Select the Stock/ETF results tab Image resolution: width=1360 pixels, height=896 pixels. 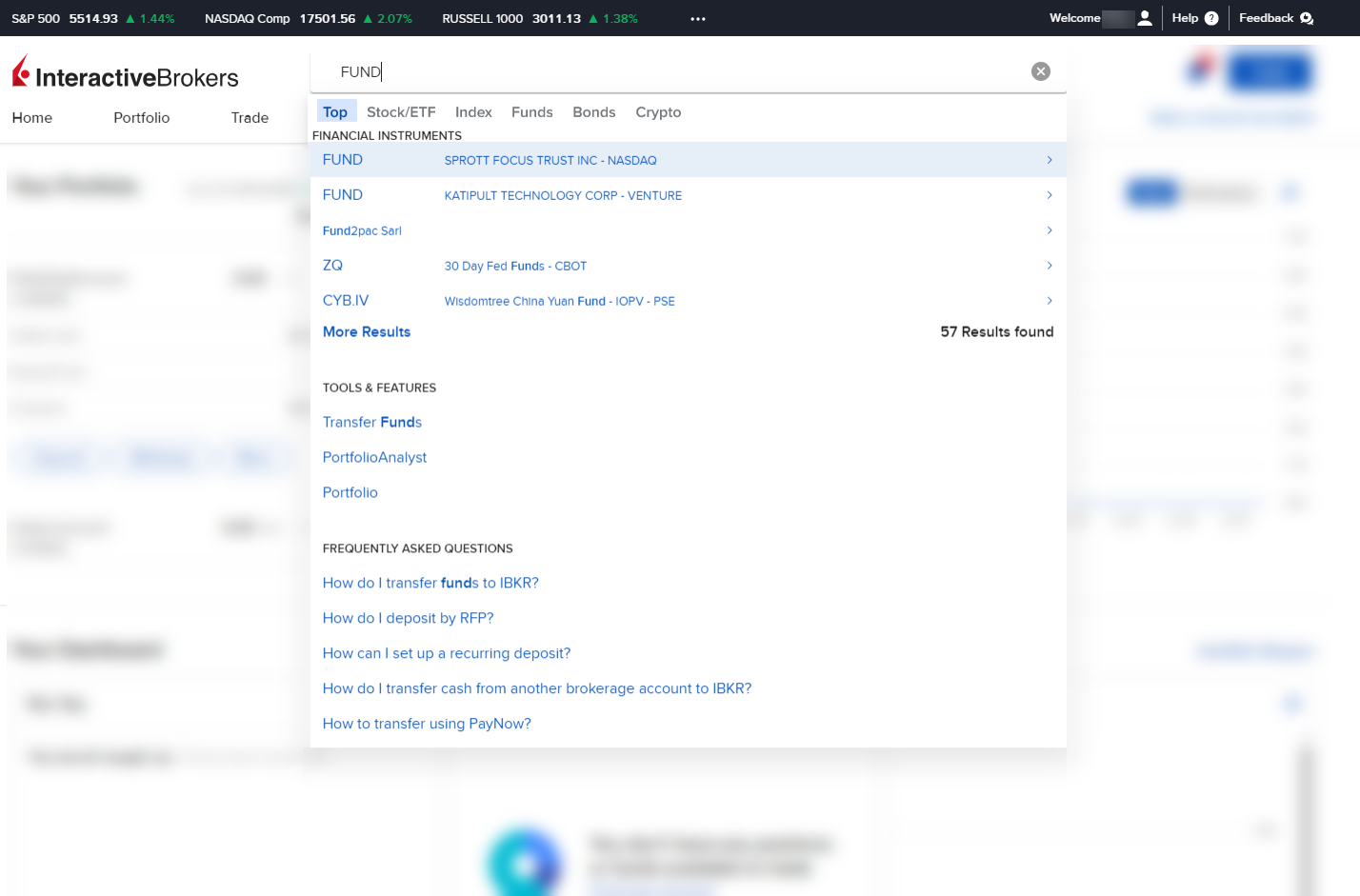pos(400,111)
